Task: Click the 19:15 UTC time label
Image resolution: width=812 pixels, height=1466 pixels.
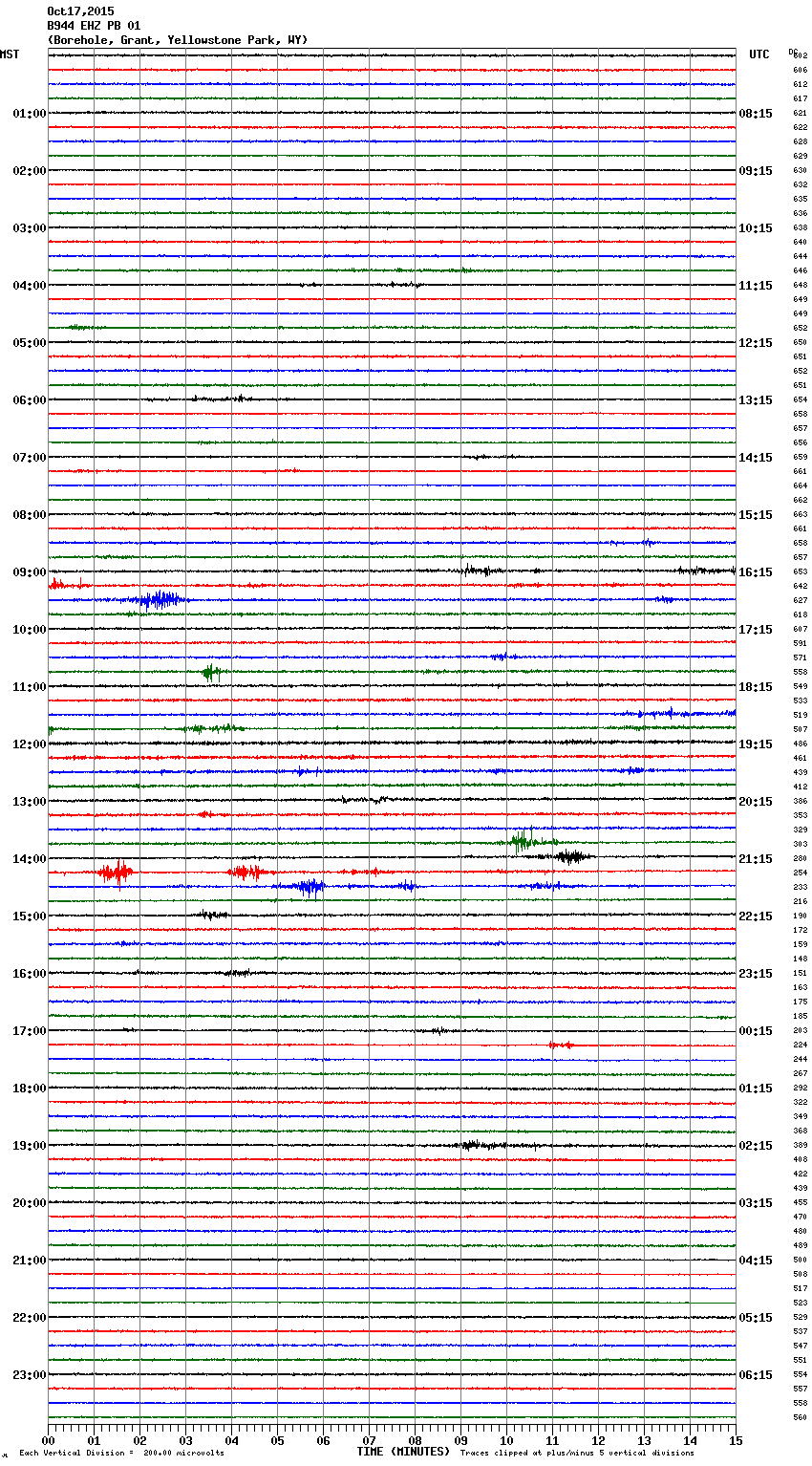Action: pyautogui.click(x=756, y=744)
